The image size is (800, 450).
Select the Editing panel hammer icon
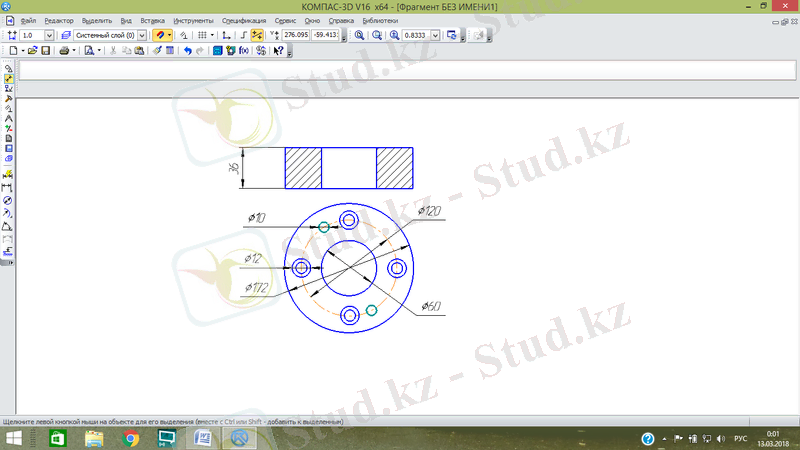pyautogui.click(x=8, y=98)
